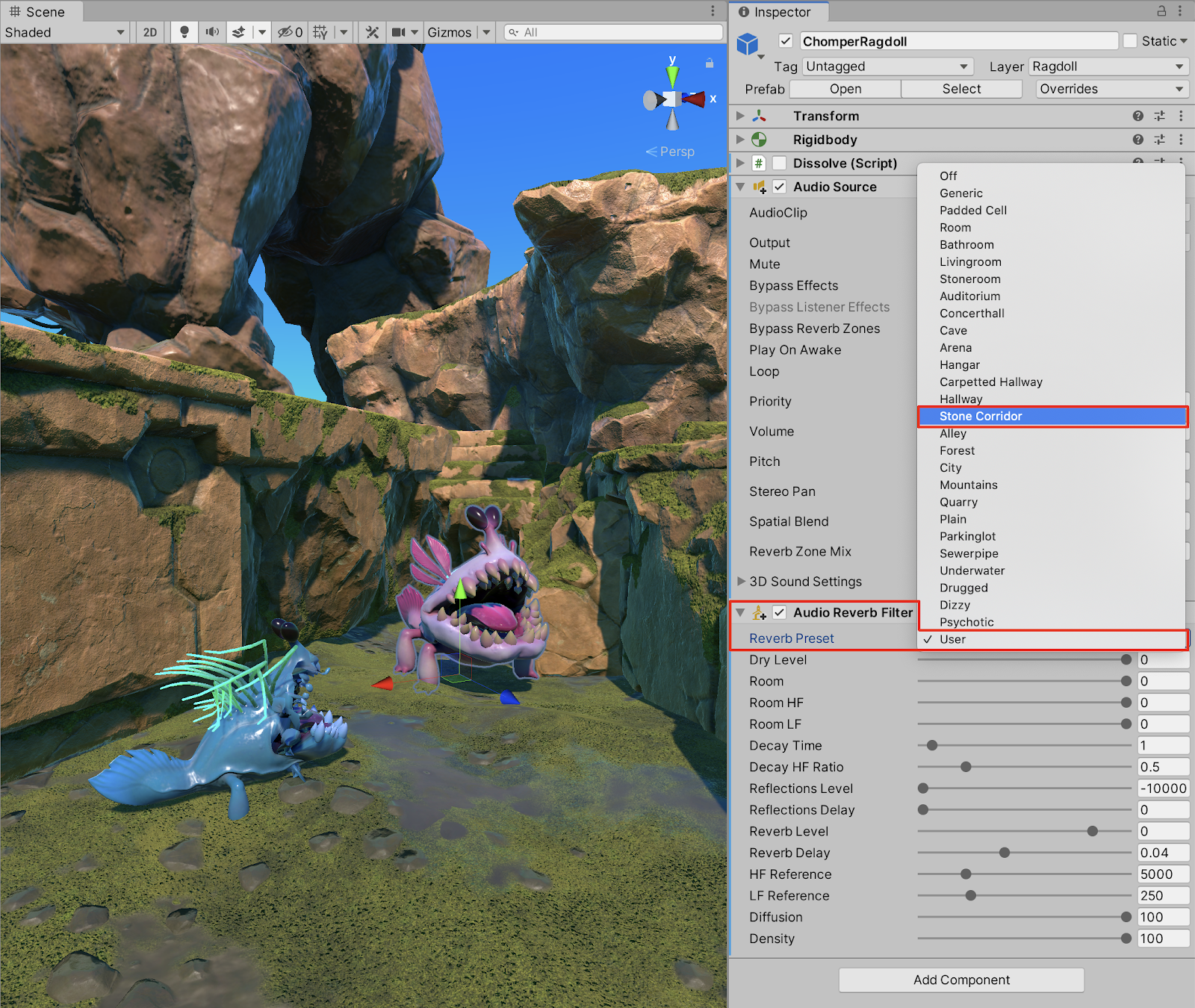
Task: Toggle scene lighting with the lightbulb icon
Action: (x=184, y=32)
